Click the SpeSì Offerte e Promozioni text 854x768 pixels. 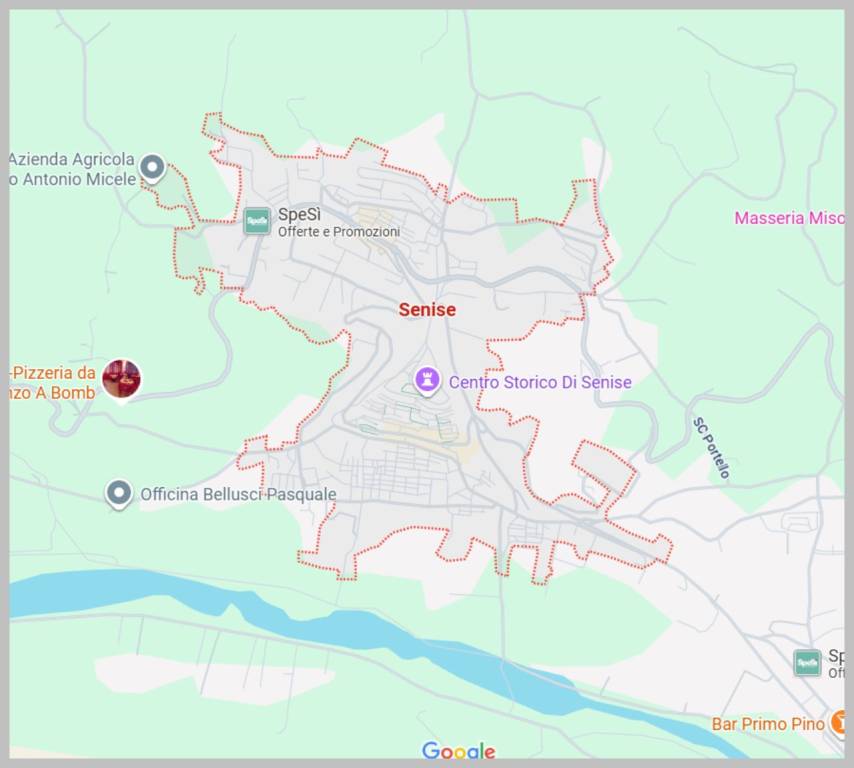click(339, 222)
